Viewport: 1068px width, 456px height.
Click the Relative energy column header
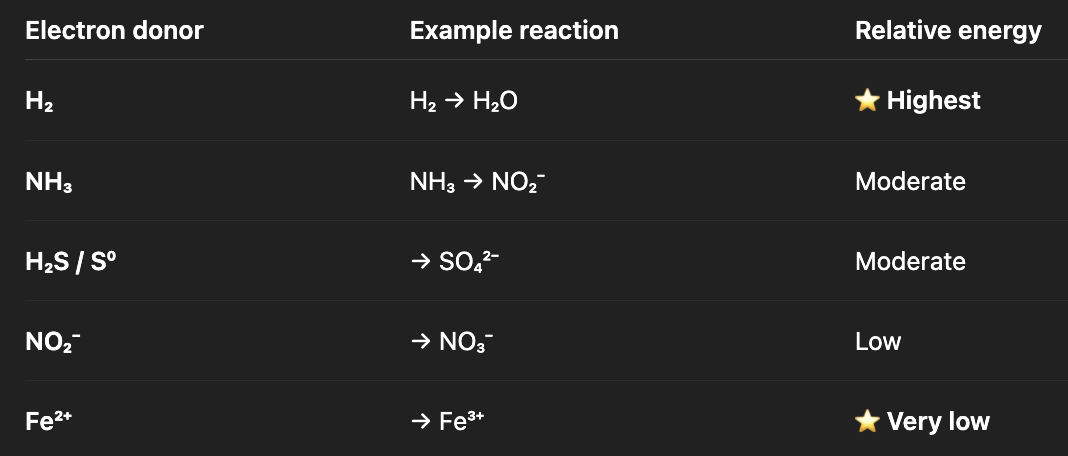tap(947, 31)
